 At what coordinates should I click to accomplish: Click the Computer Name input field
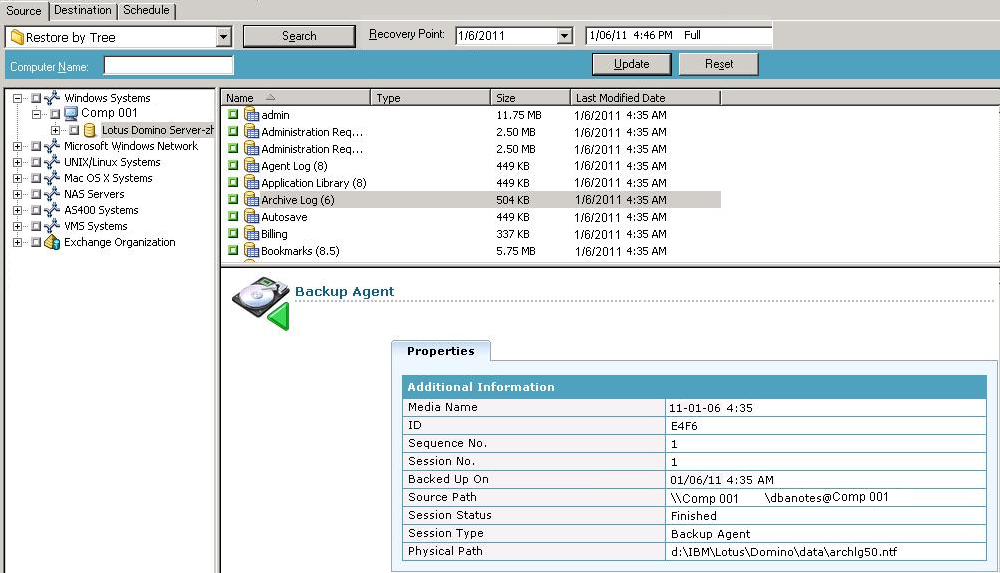(x=168, y=66)
